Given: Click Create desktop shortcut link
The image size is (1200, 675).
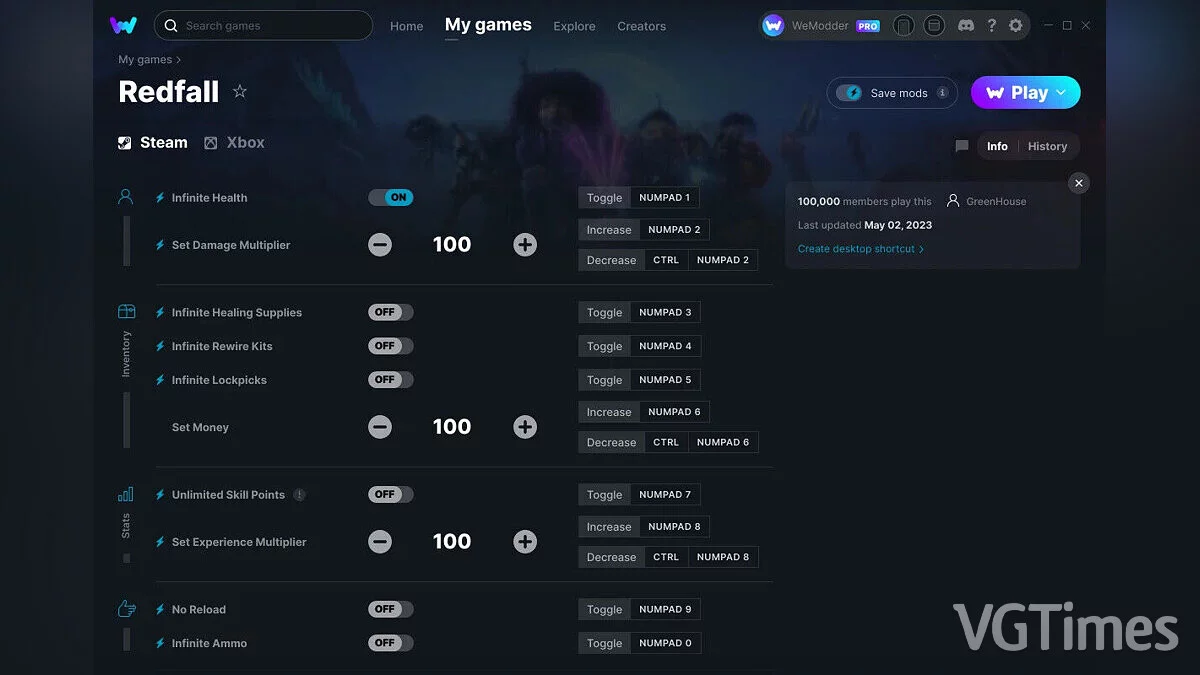Looking at the screenshot, I should point(860,249).
